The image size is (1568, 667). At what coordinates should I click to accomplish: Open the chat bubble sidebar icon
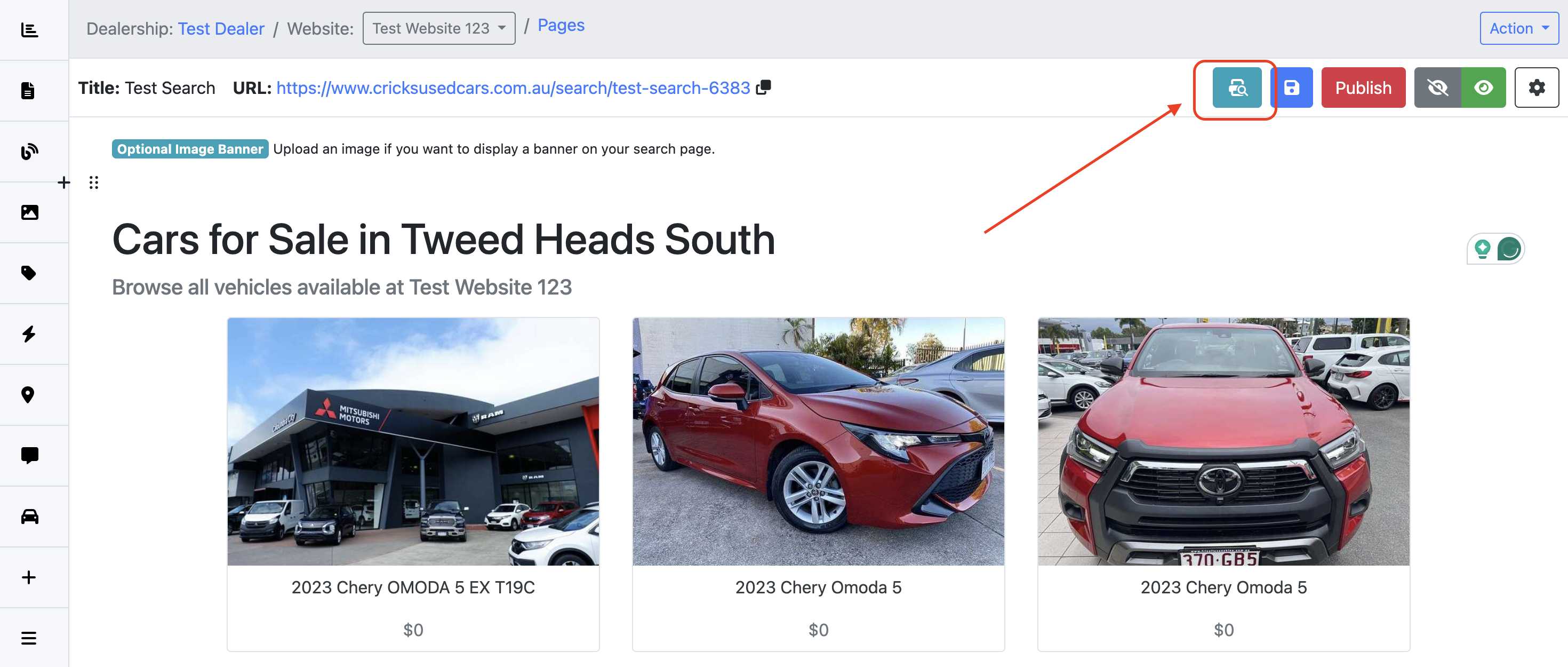29,456
